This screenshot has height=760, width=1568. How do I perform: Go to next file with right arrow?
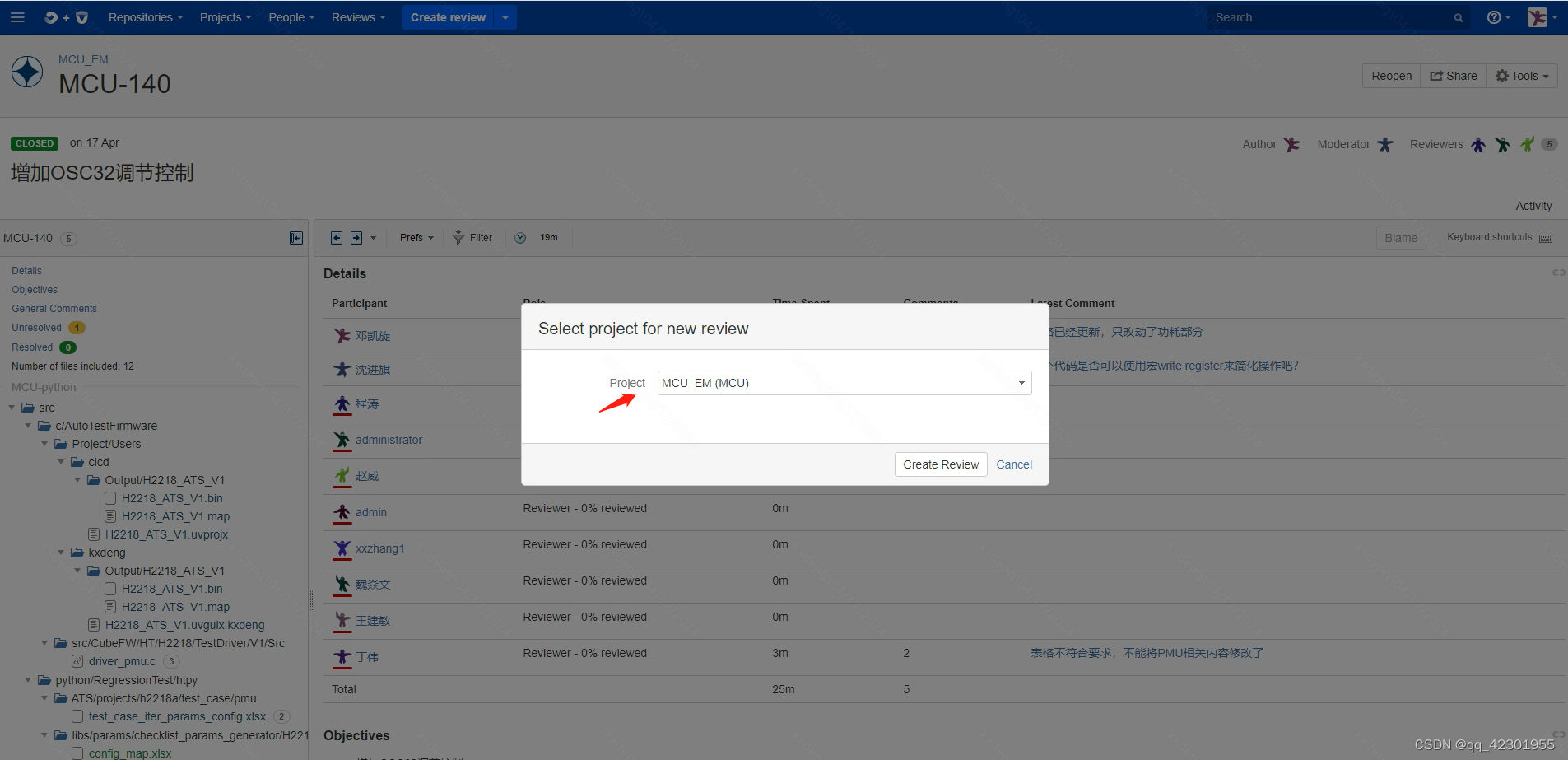(356, 238)
